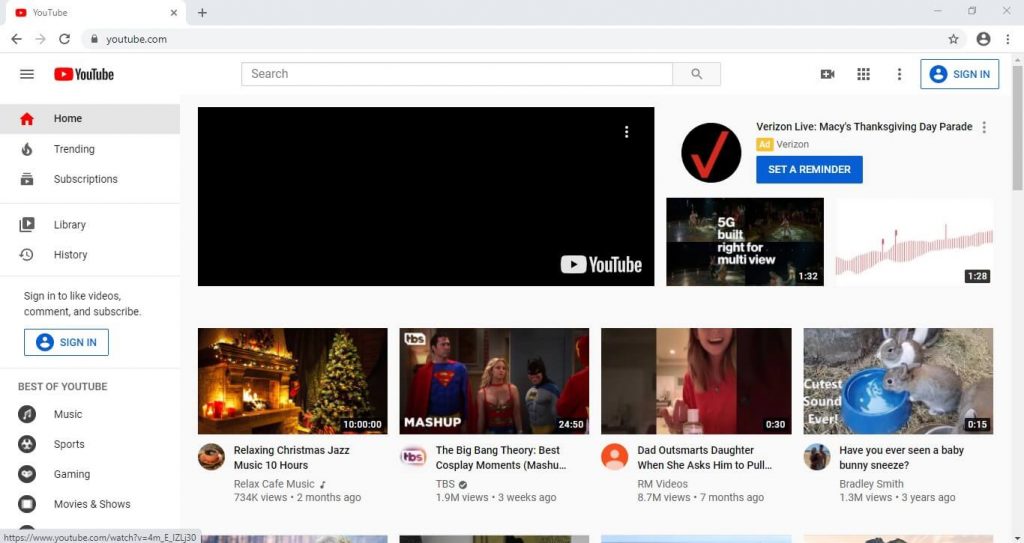
Task: Open Subscriptions in the sidebar
Action: click(90, 179)
